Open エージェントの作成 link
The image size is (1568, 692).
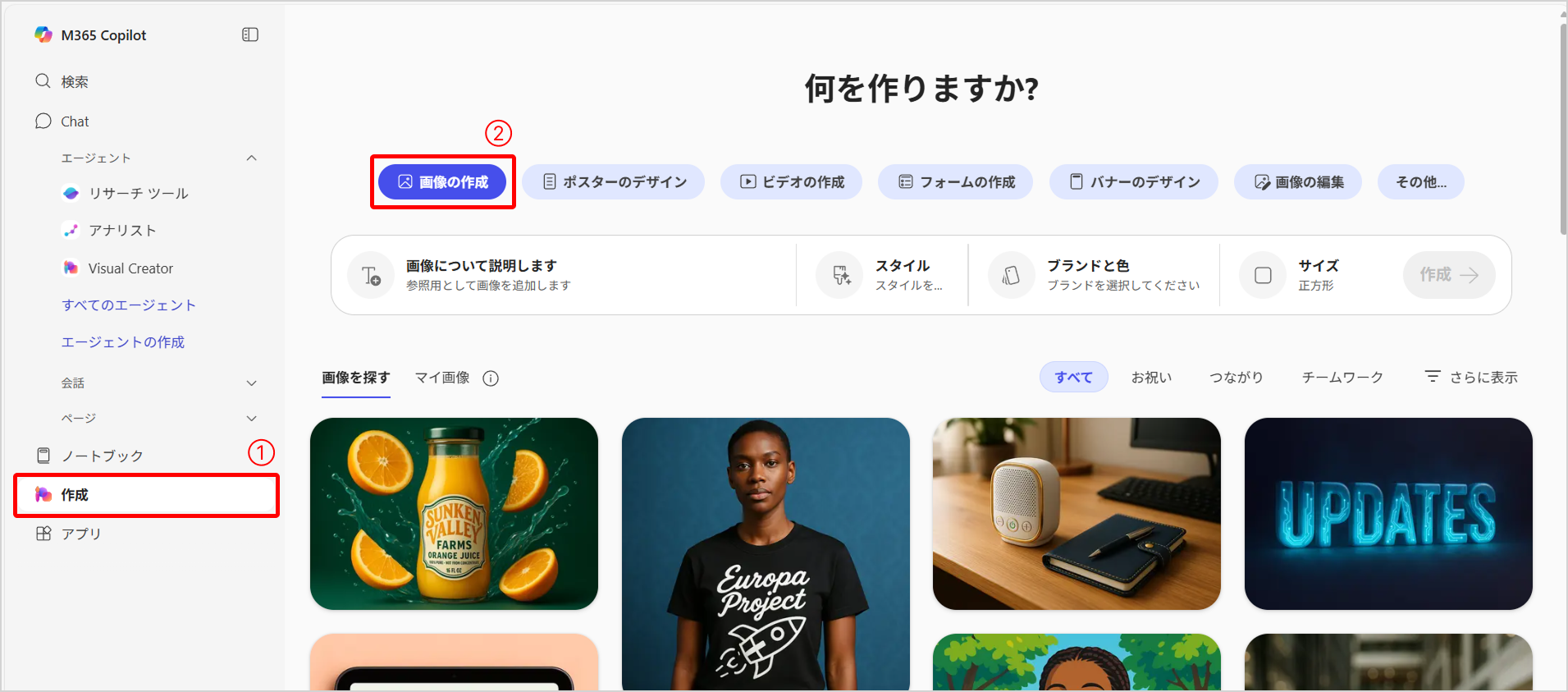coord(123,342)
